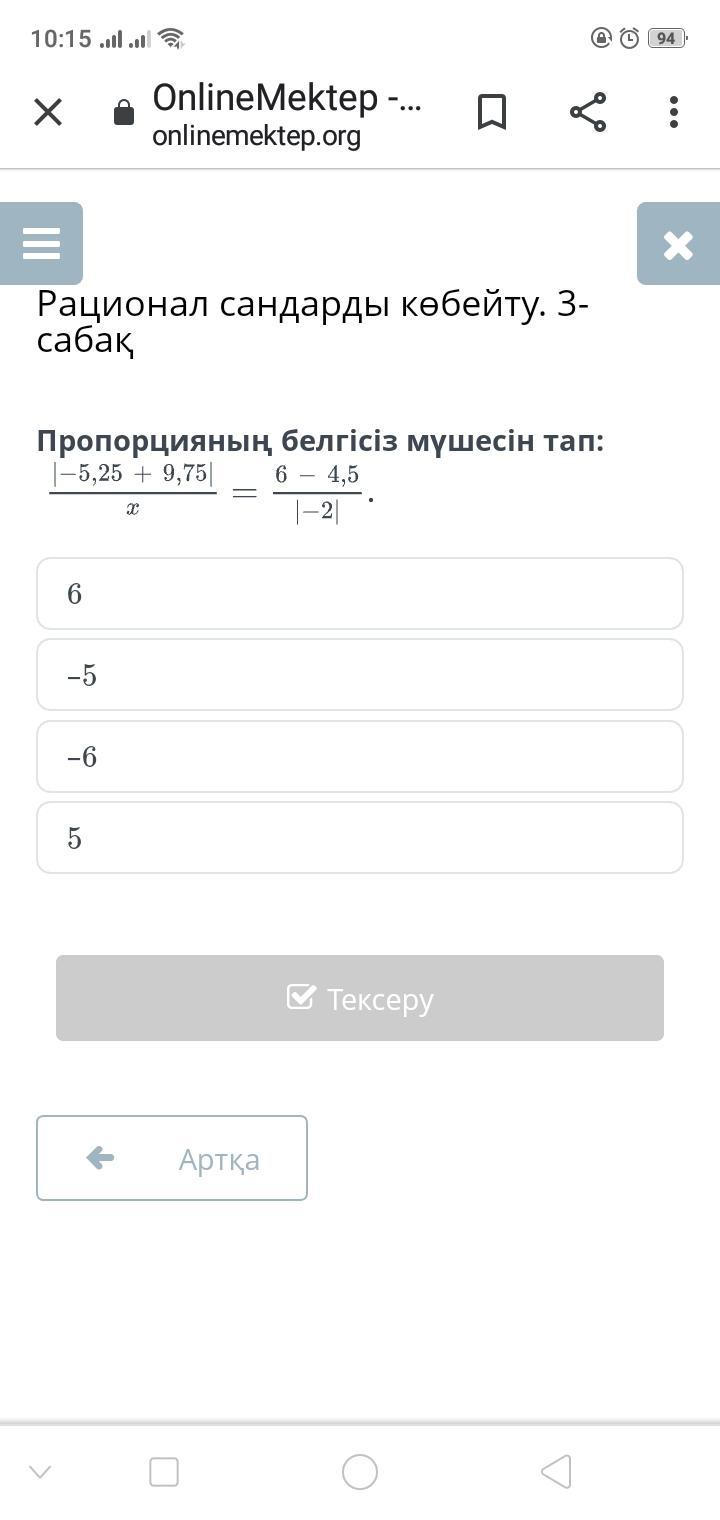Viewport: 720px width, 1520px height.
Task: Tap the onlinemektep.org address text
Action: coord(257,136)
